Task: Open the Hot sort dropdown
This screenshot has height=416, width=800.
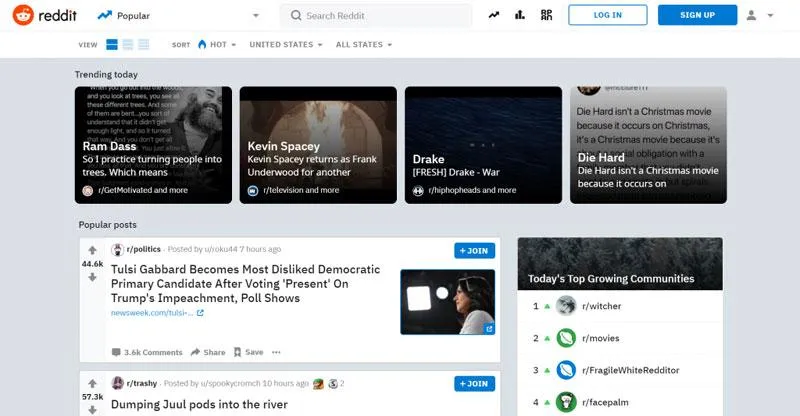Action: coord(217,44)
